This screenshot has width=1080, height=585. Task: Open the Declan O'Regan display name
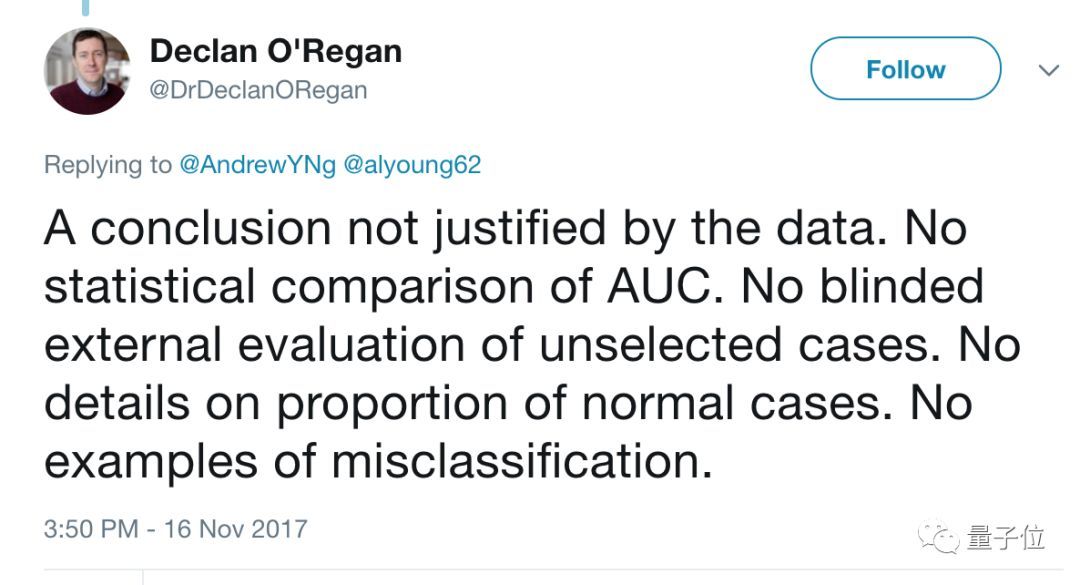tap(275, 51)
